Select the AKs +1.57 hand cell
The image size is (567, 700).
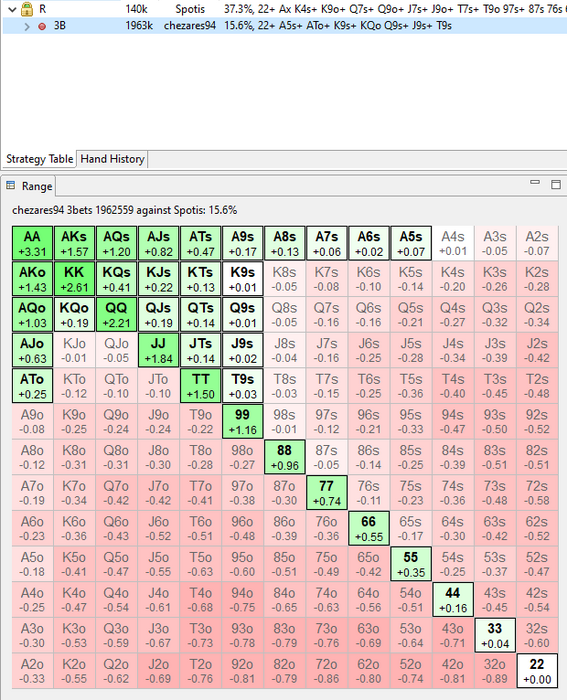click(74, 243)
